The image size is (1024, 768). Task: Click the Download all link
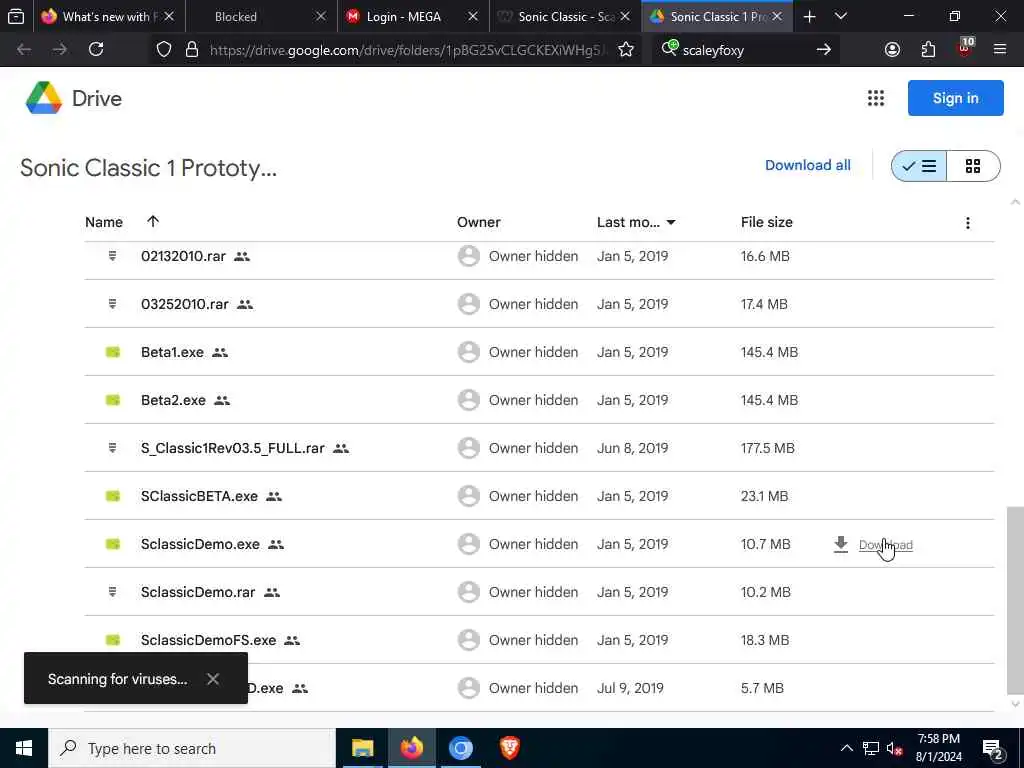pos(807,165)
